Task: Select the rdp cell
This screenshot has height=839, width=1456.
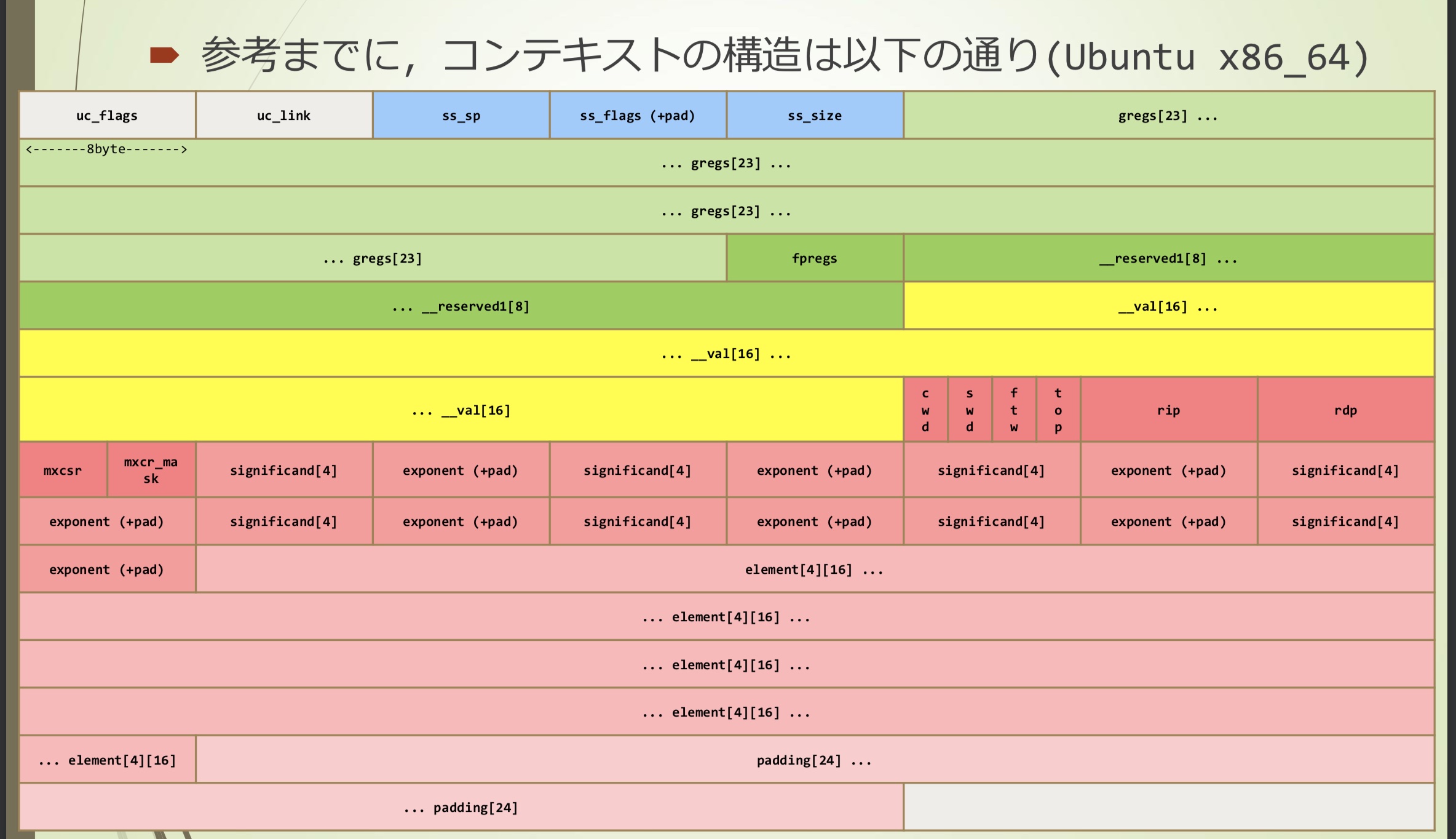Action: tap(1345, 410)
